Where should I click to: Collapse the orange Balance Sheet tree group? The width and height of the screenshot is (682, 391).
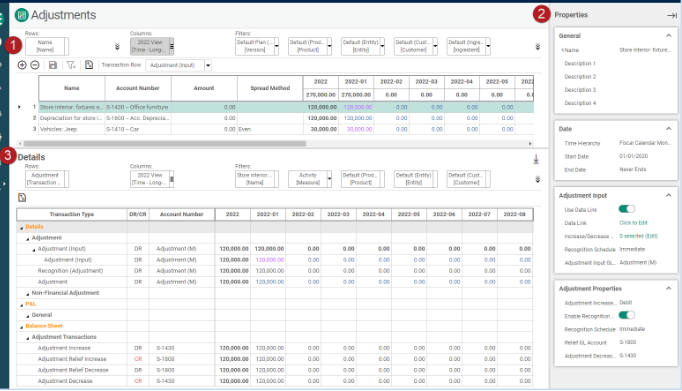pyautogui.click(x=21, y=327)
